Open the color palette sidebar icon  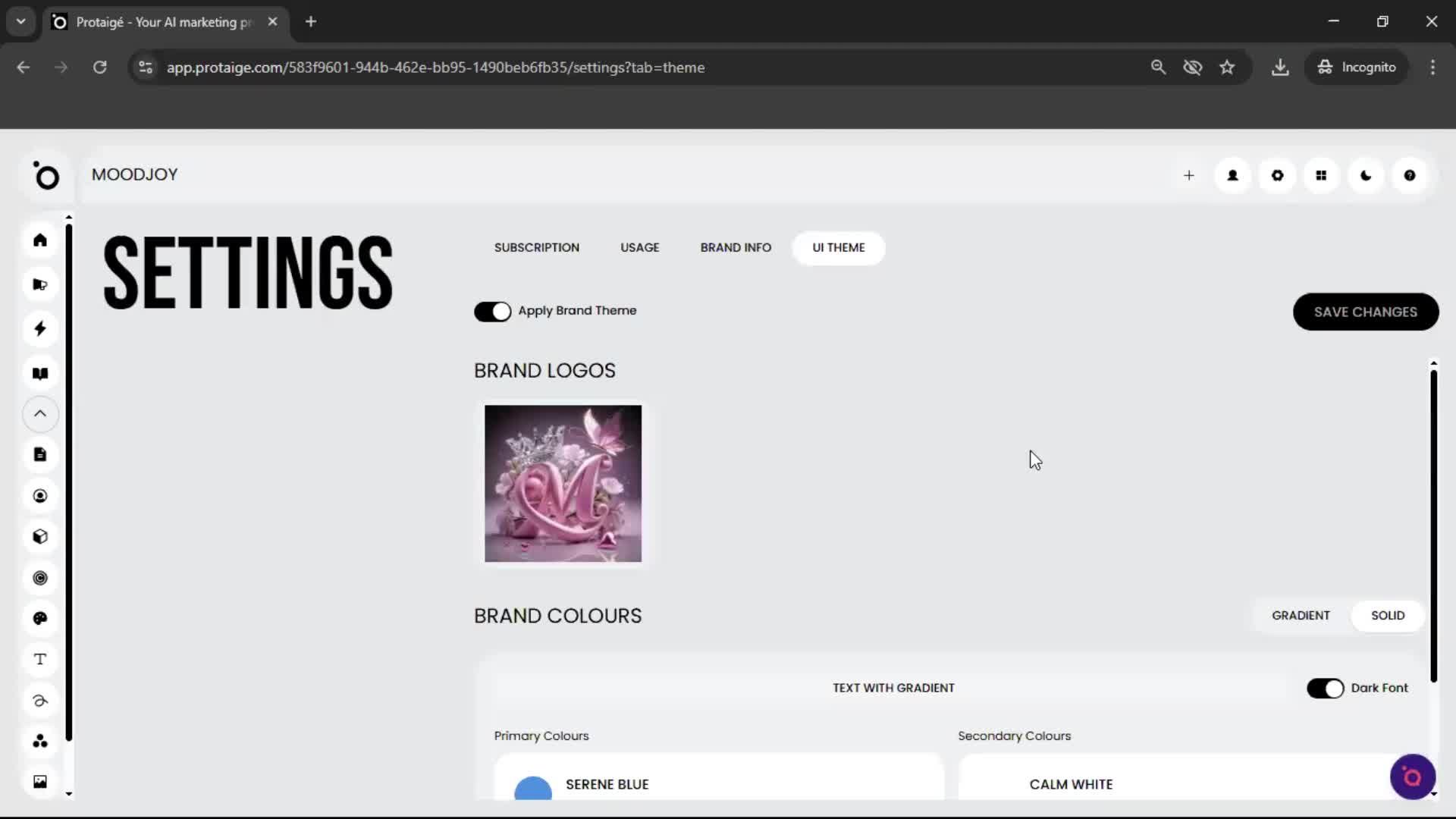[x=40, y=619]
